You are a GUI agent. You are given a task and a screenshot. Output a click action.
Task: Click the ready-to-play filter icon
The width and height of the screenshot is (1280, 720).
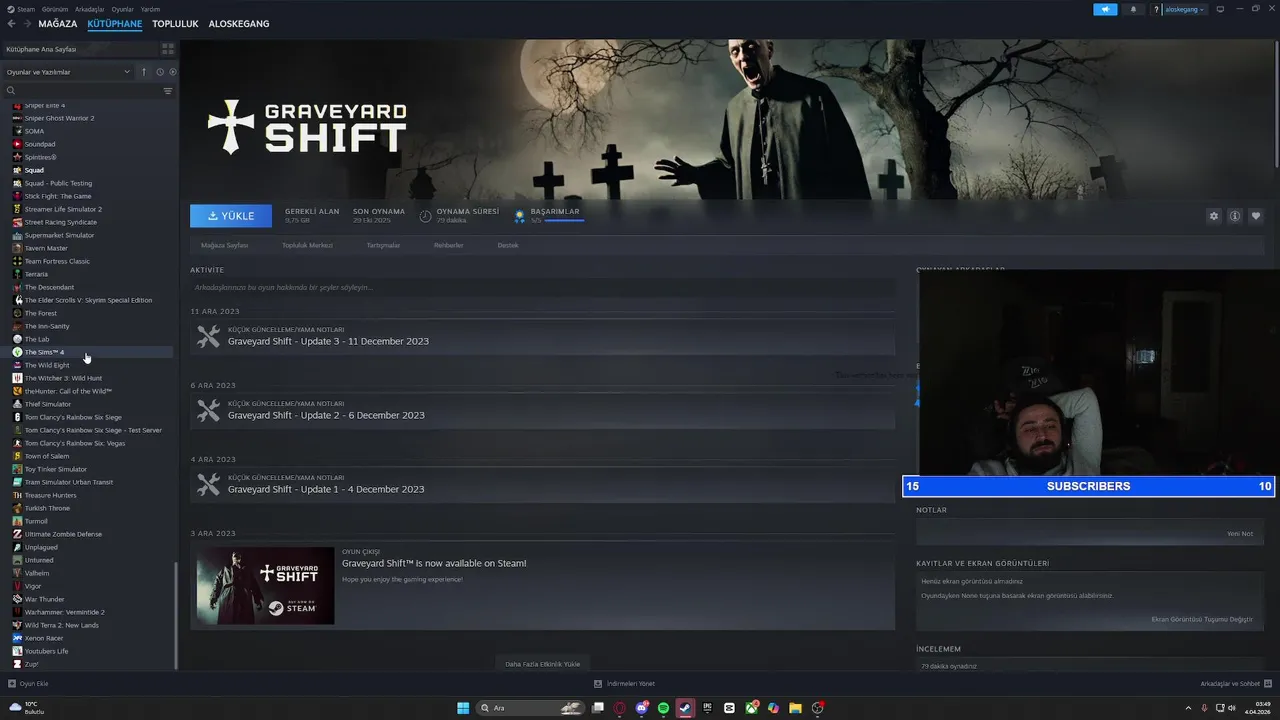click(172, 72)
